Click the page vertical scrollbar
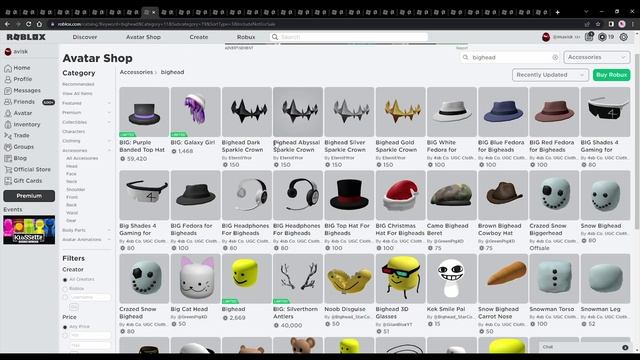 tap(637, 141)
